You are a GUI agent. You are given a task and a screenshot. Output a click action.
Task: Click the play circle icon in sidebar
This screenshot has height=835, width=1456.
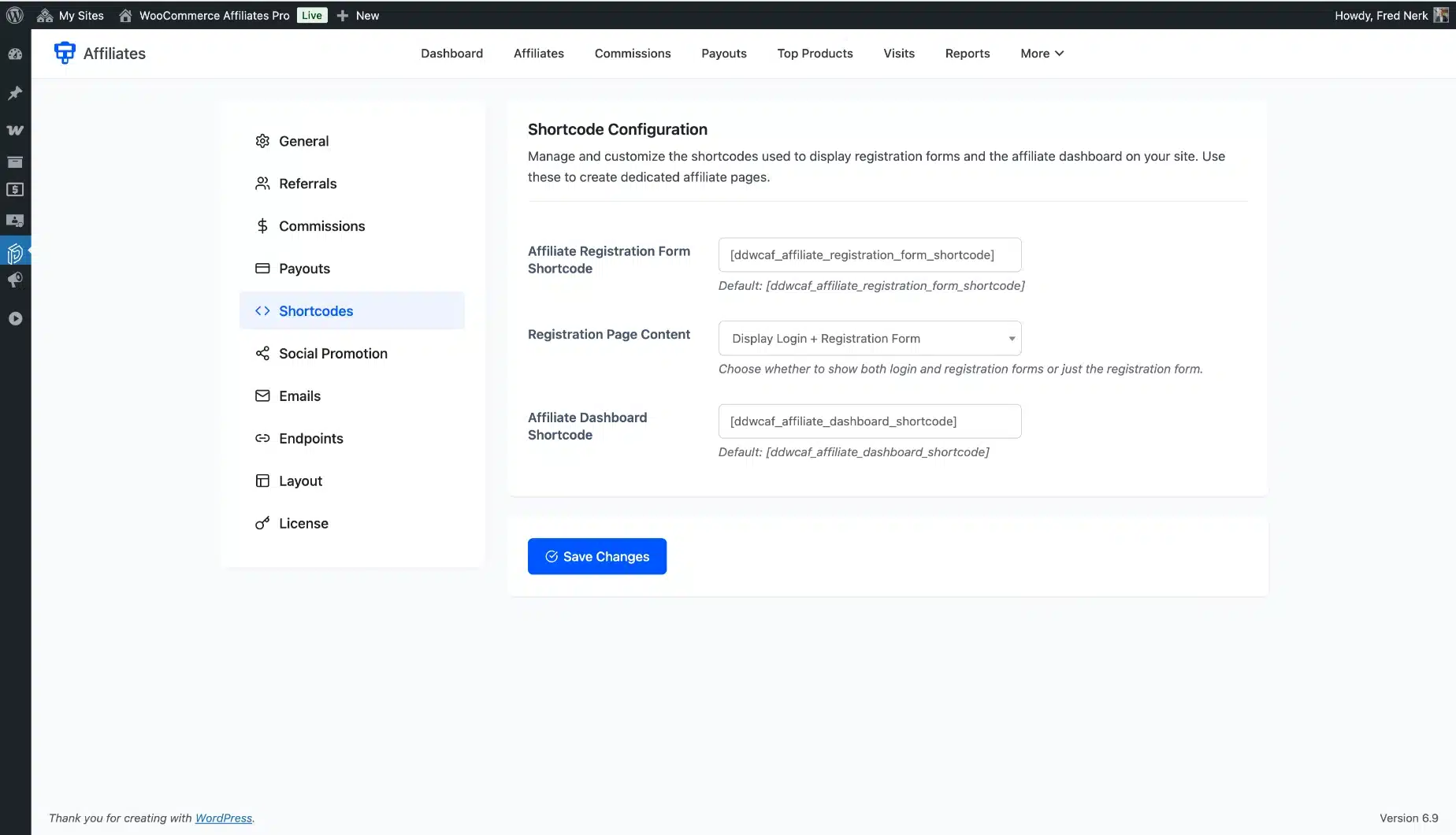15,319
